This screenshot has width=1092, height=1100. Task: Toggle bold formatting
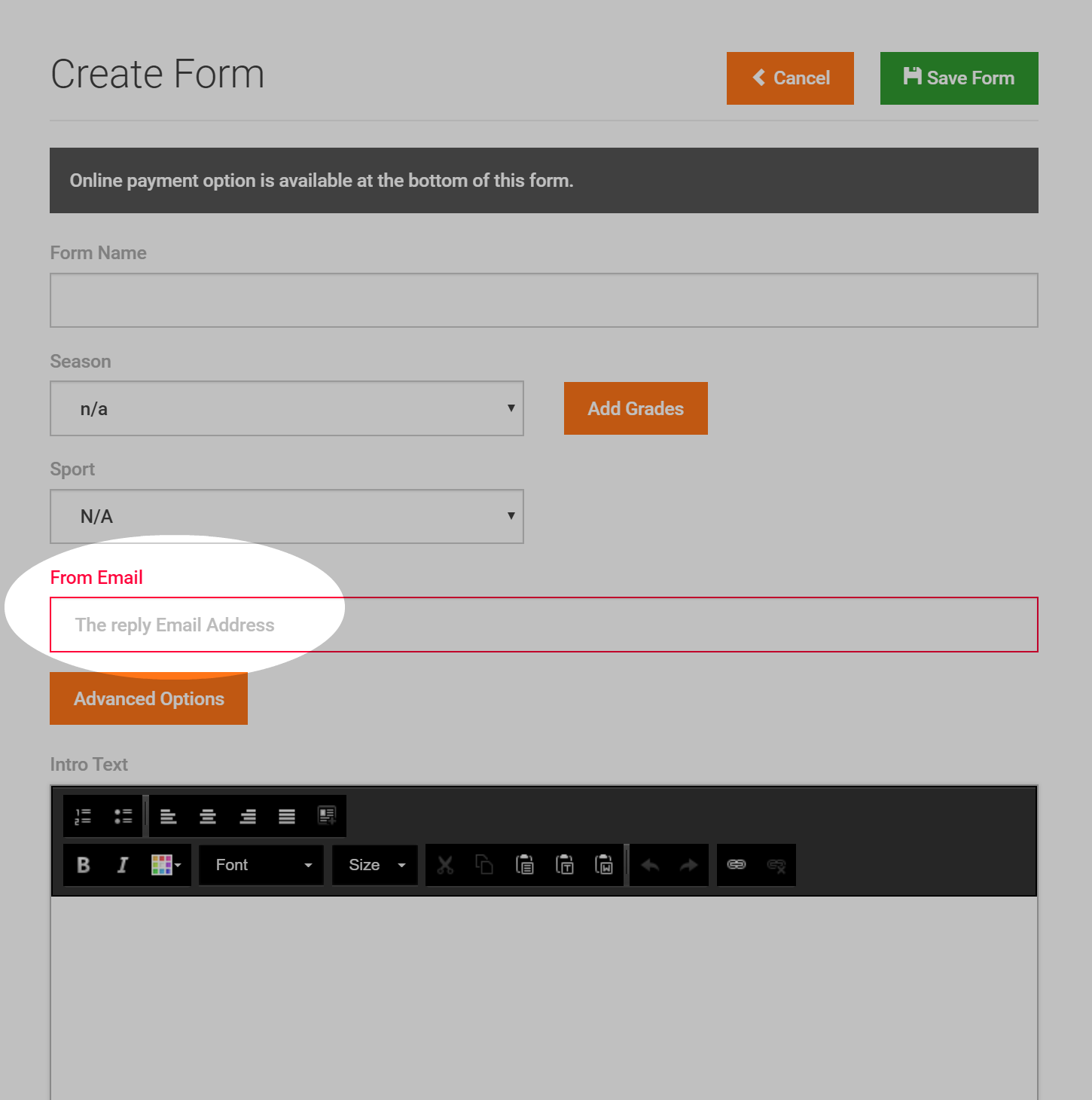[x=84, y=865]
